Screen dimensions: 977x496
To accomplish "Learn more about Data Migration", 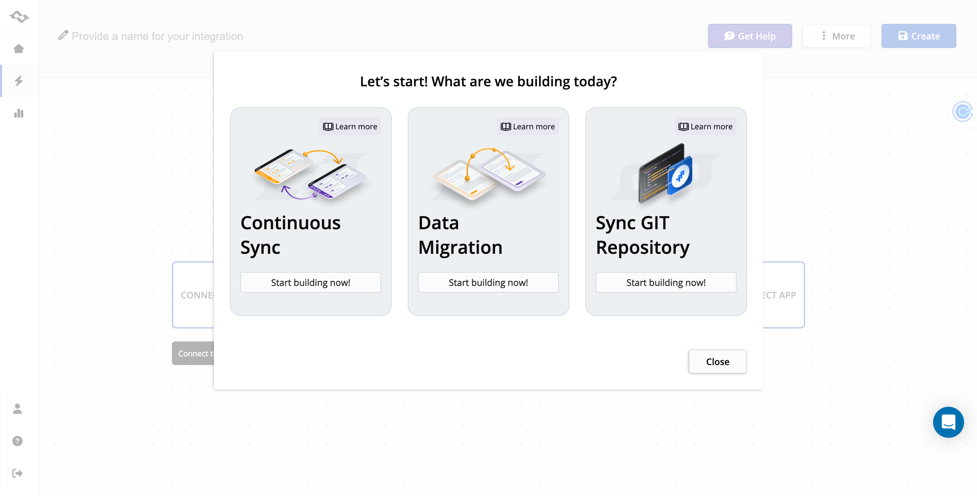I will pos(527,127).
